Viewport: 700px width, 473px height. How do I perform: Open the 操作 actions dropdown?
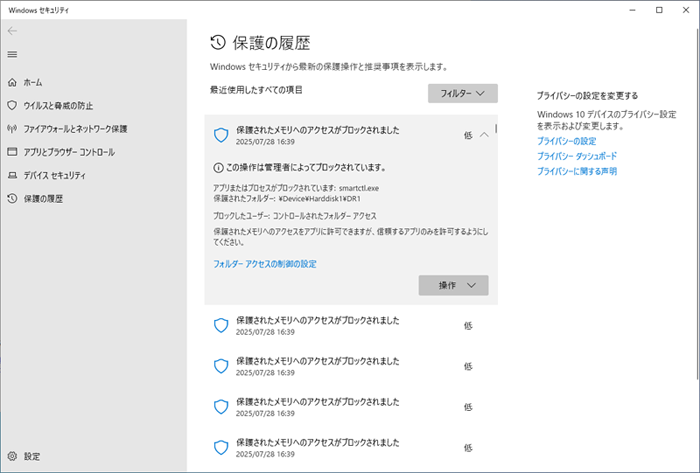tap(453, 285)
